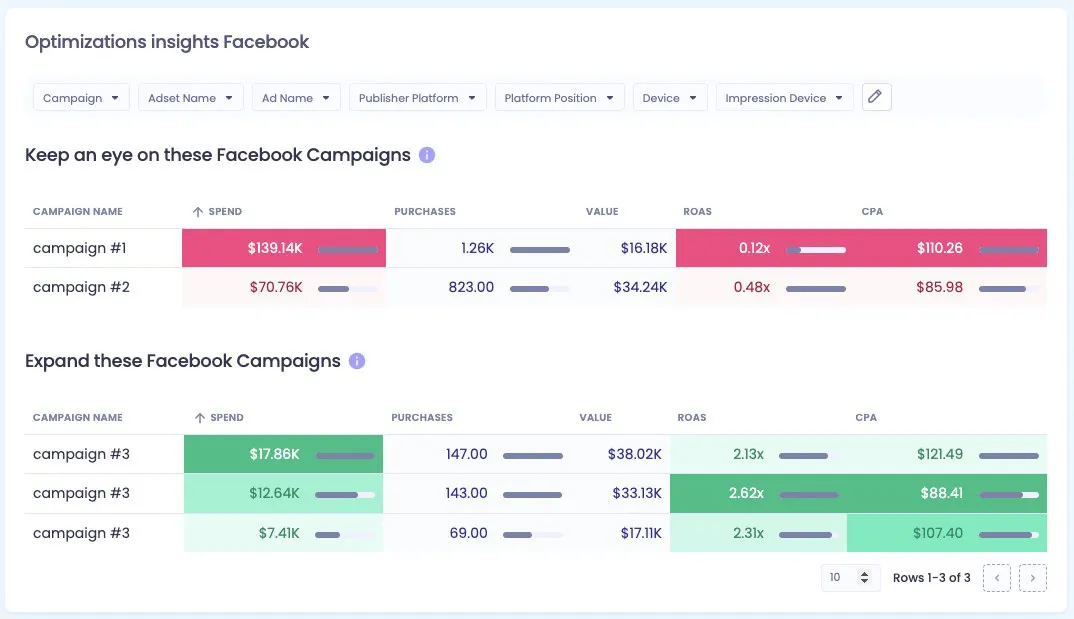1074x619 pixels.
Task: Sort Keep-an-eye table by CPA header
Action: click(x=872, y=212)
